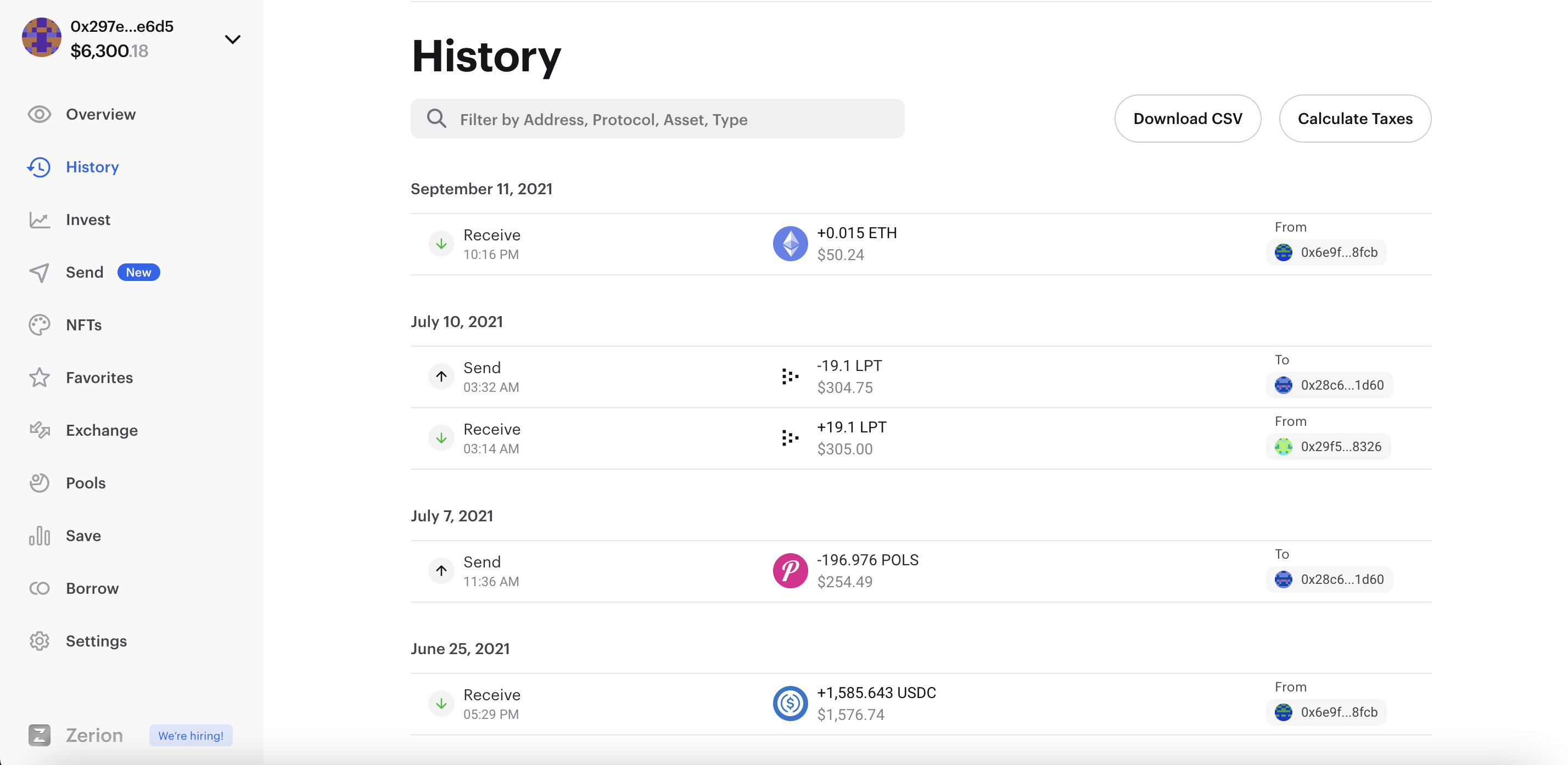Open Settings in sidebar
The height and width of the screenshot is (765, 1568).
96,642
